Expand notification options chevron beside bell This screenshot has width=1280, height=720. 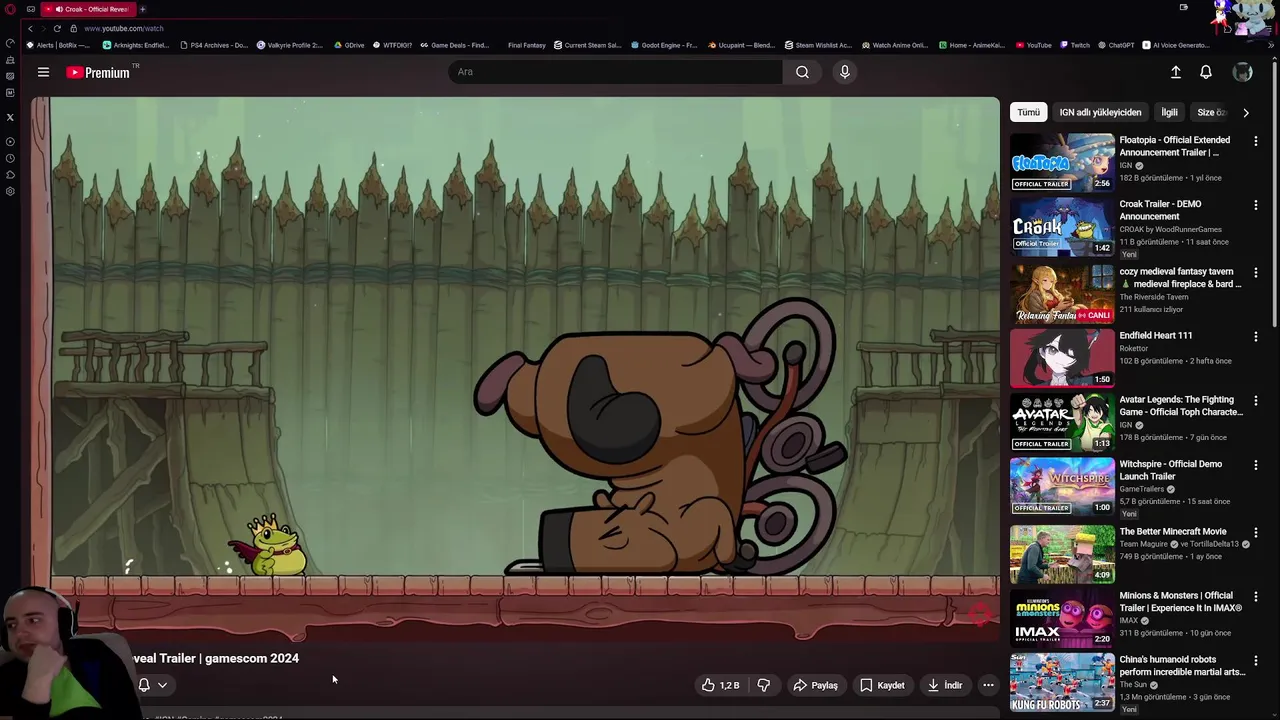click(x=162, y=685)
